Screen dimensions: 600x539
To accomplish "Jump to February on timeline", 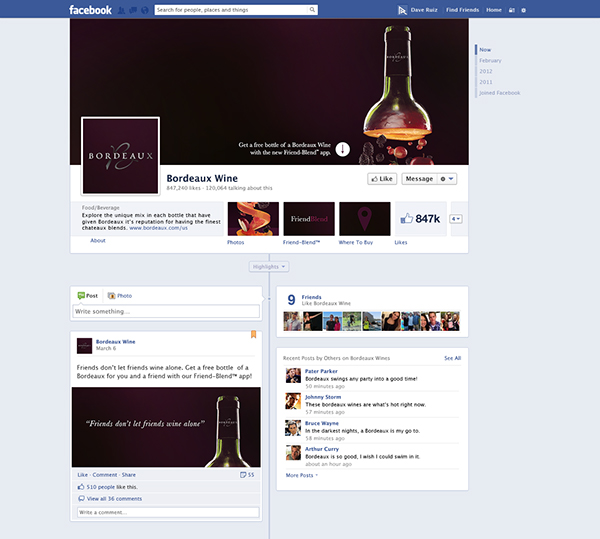I will pyautogui.click(x=490, y=60).
